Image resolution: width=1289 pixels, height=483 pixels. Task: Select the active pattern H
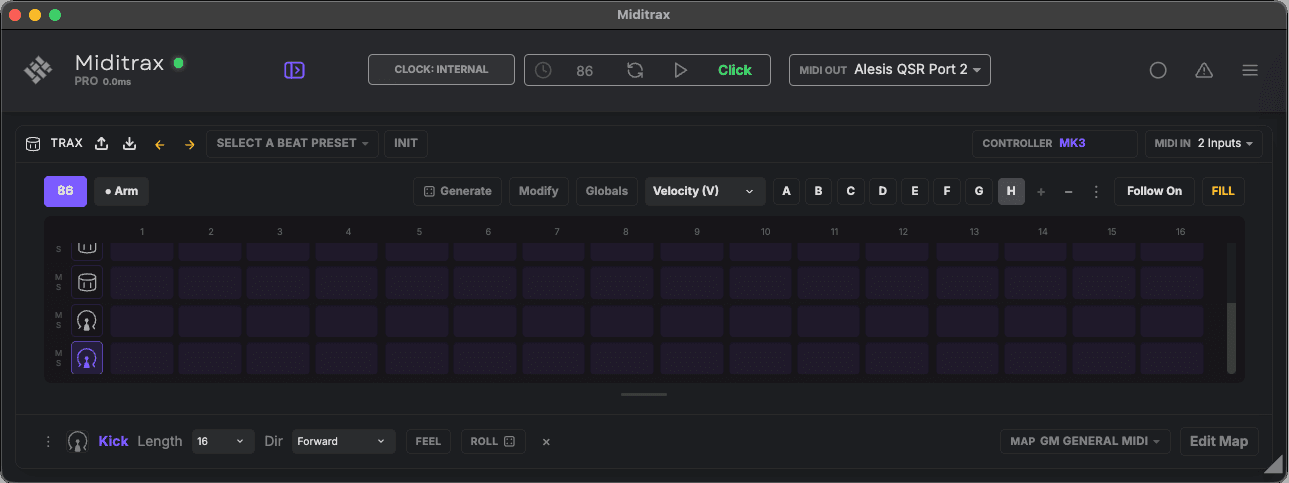[x=1011, y=191]
